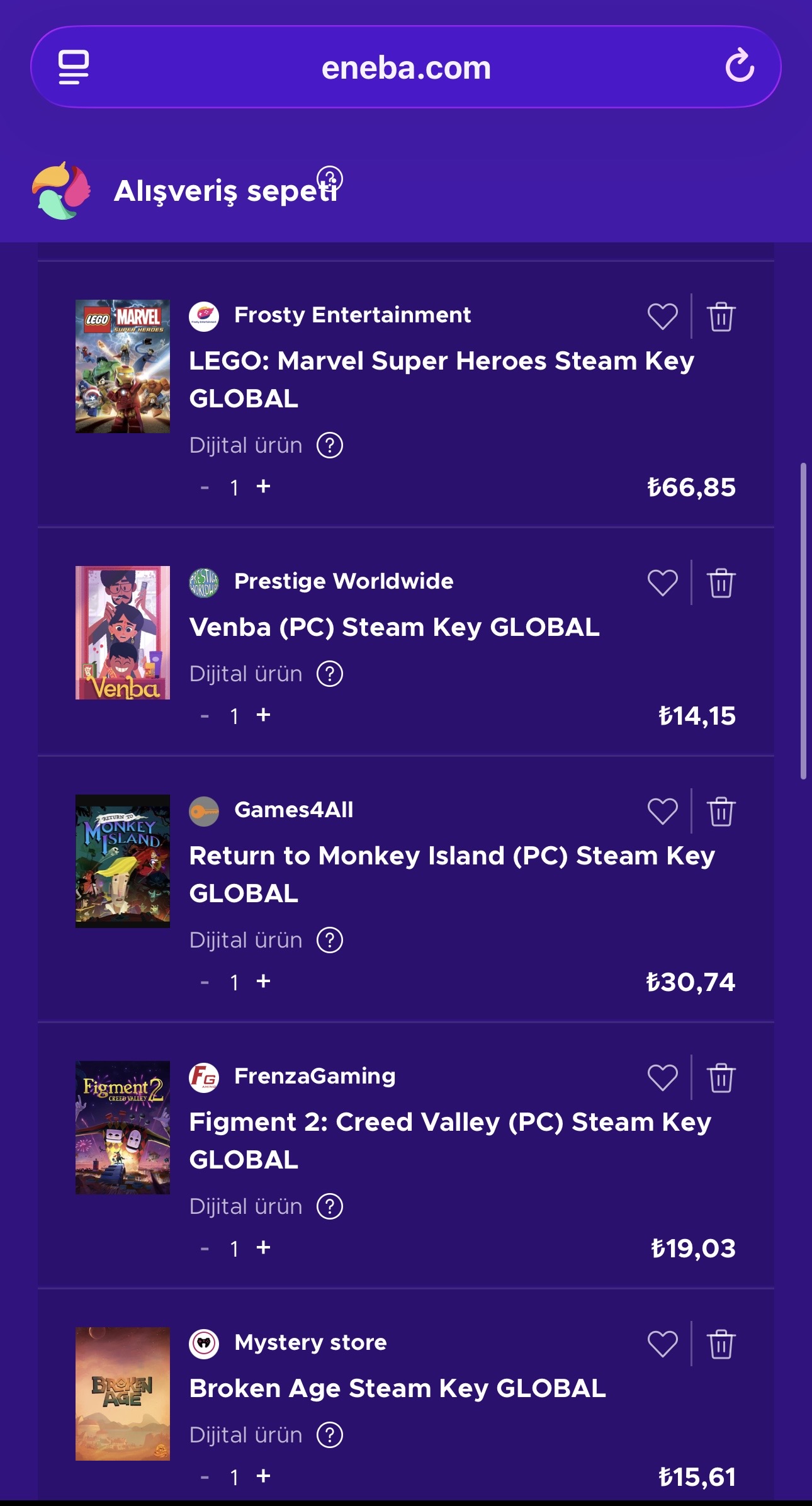Tap the eneba.com address bar

pyautogui.click(x=406, y=67)
